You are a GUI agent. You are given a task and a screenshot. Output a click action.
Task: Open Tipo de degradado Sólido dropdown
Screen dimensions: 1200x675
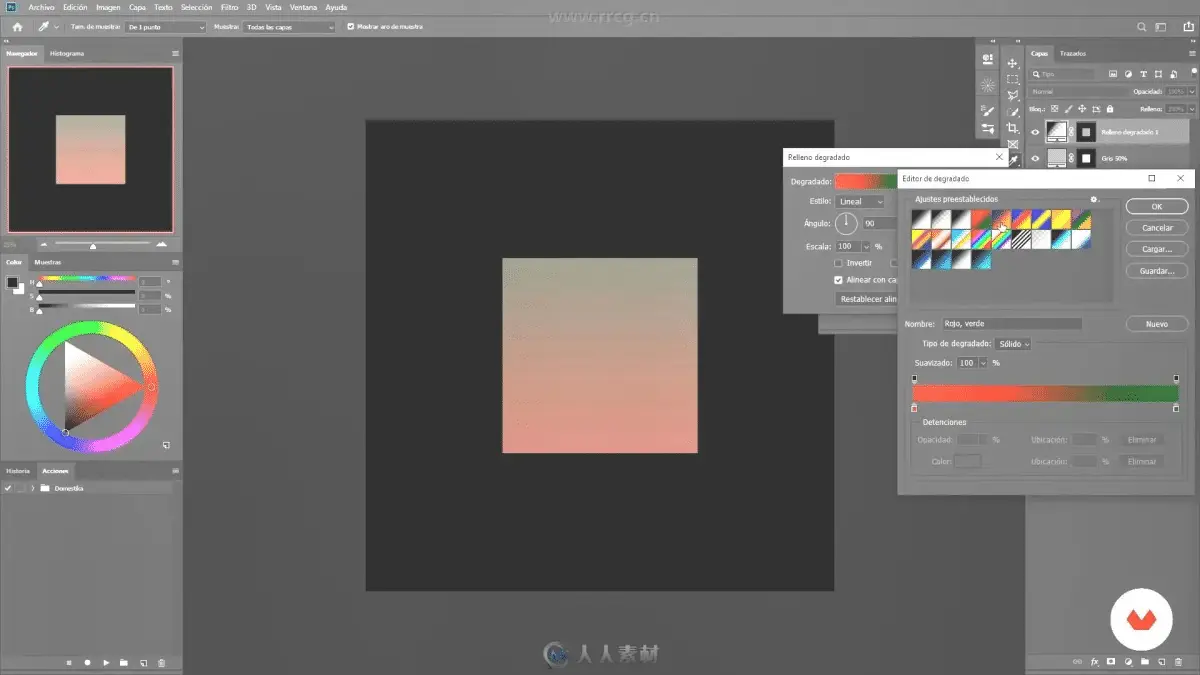click(1013, 343)
